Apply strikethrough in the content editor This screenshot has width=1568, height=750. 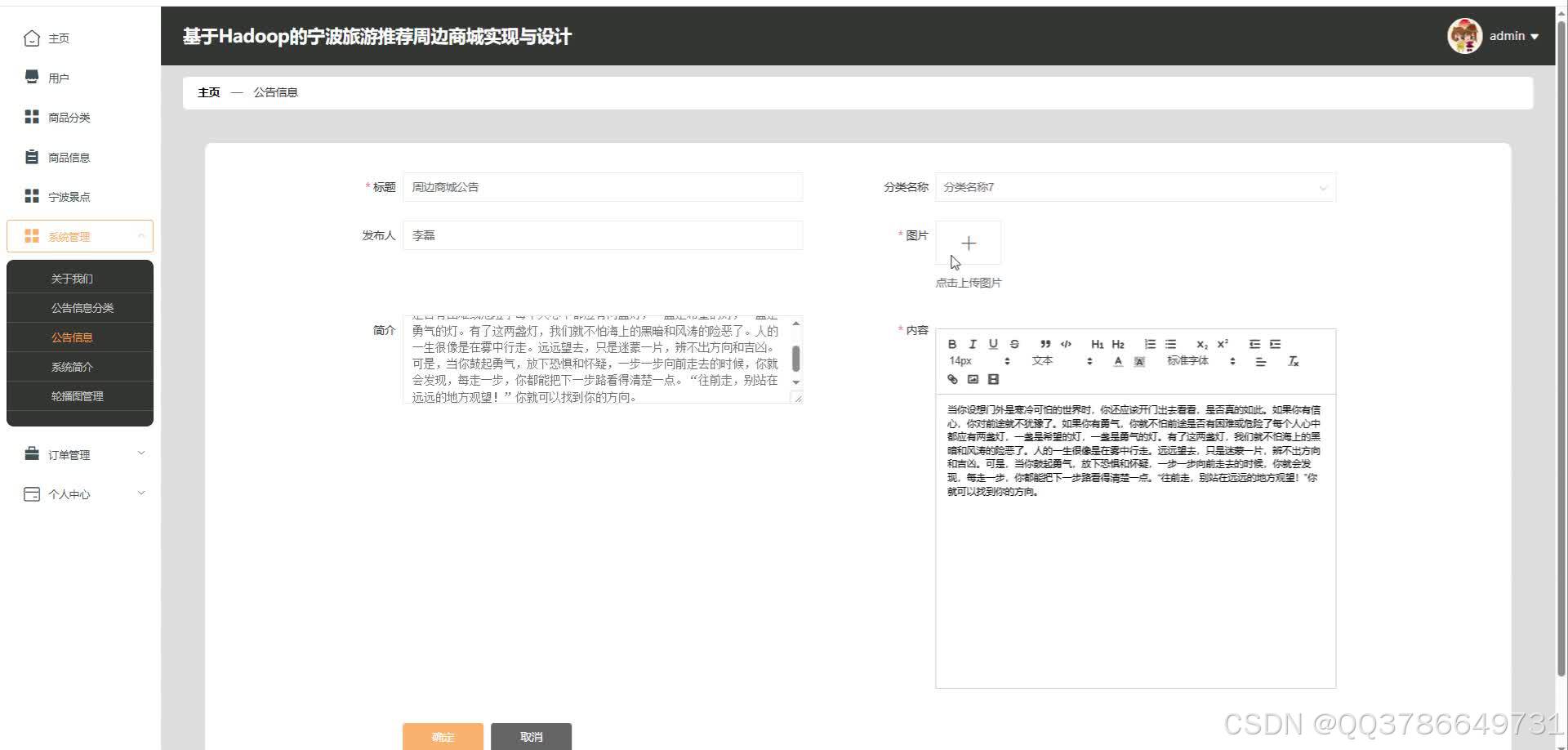pos(1014,345)
